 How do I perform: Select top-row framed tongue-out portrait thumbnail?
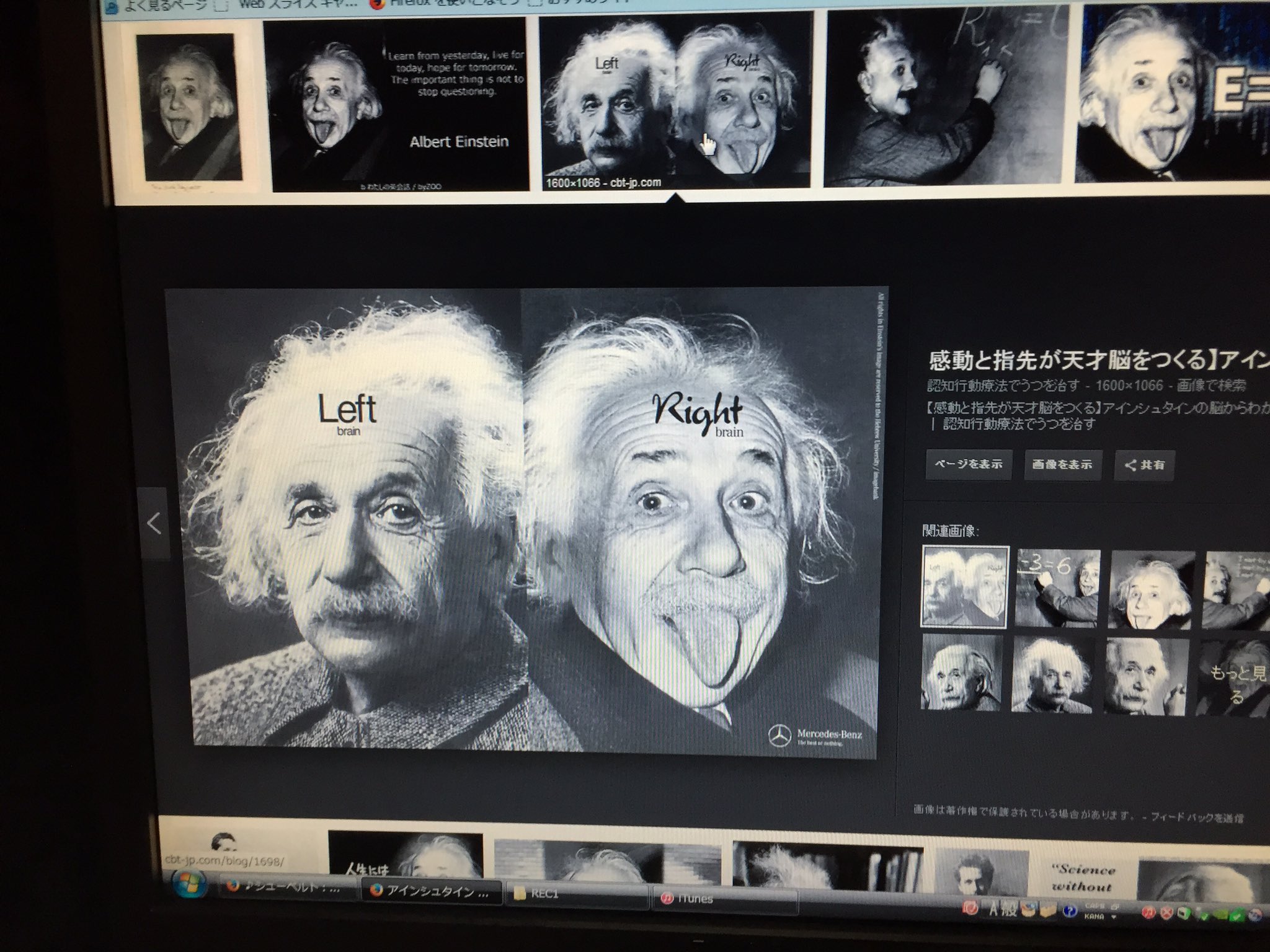(x=189, y=108)
